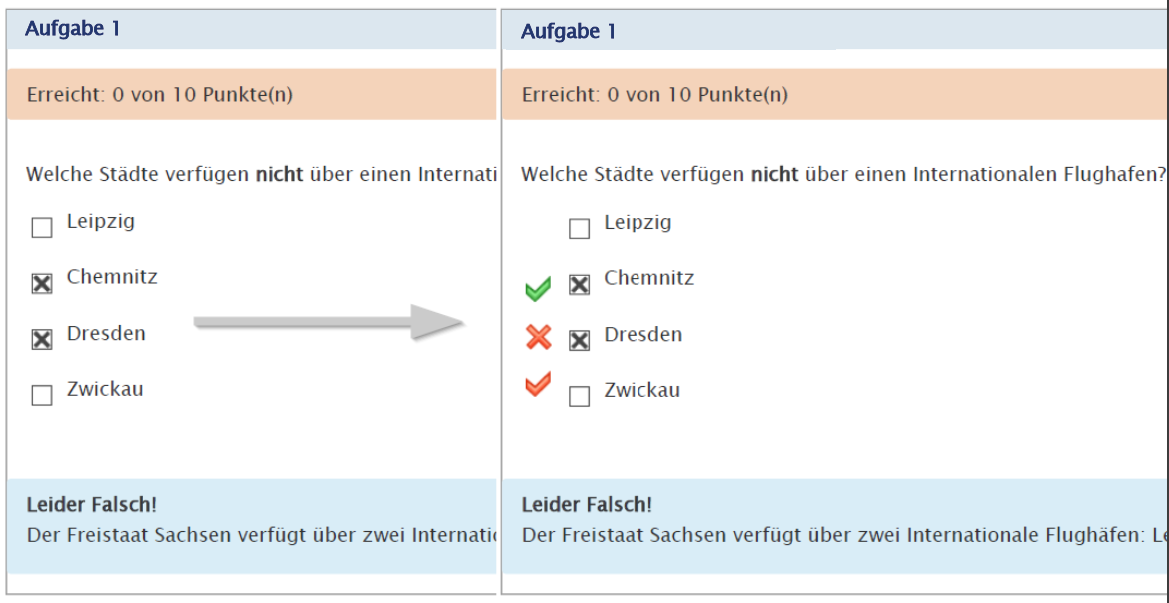The image size is (1169, 603).
Task: Click the left panel's Erreicht score bar
Action: pos(159,95)
